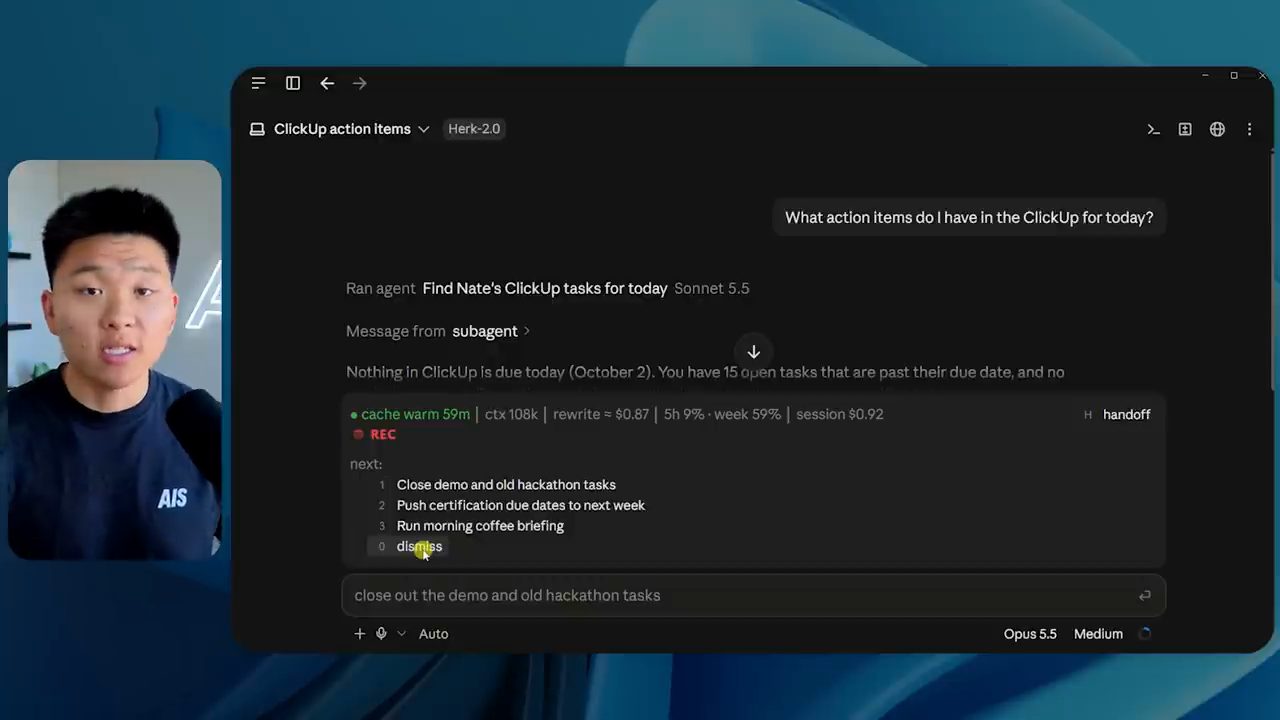Click the laptop icon beside ClickUp action items

click(257, 129)
